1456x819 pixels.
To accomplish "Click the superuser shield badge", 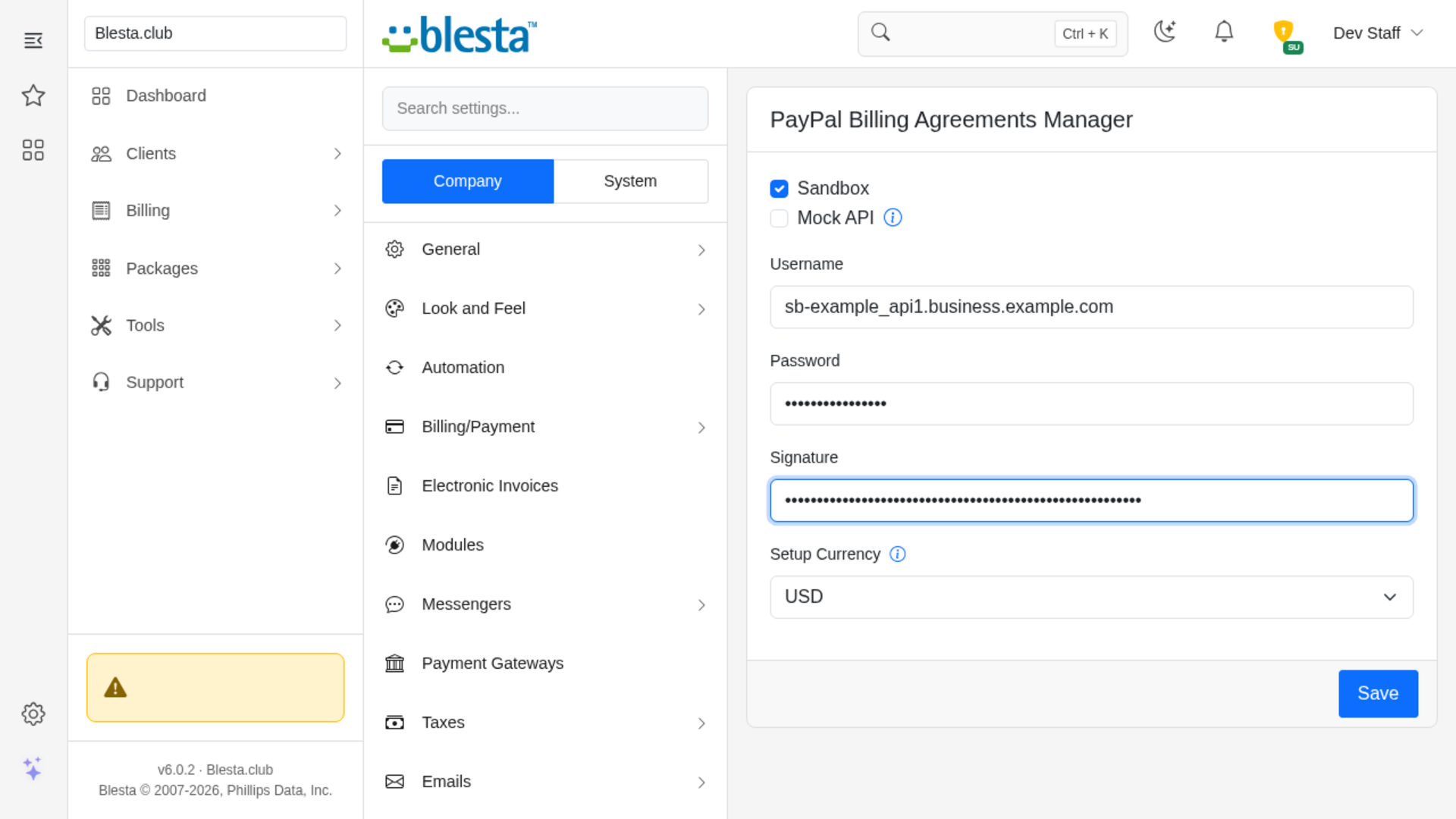I will (x=1287, y=36).
